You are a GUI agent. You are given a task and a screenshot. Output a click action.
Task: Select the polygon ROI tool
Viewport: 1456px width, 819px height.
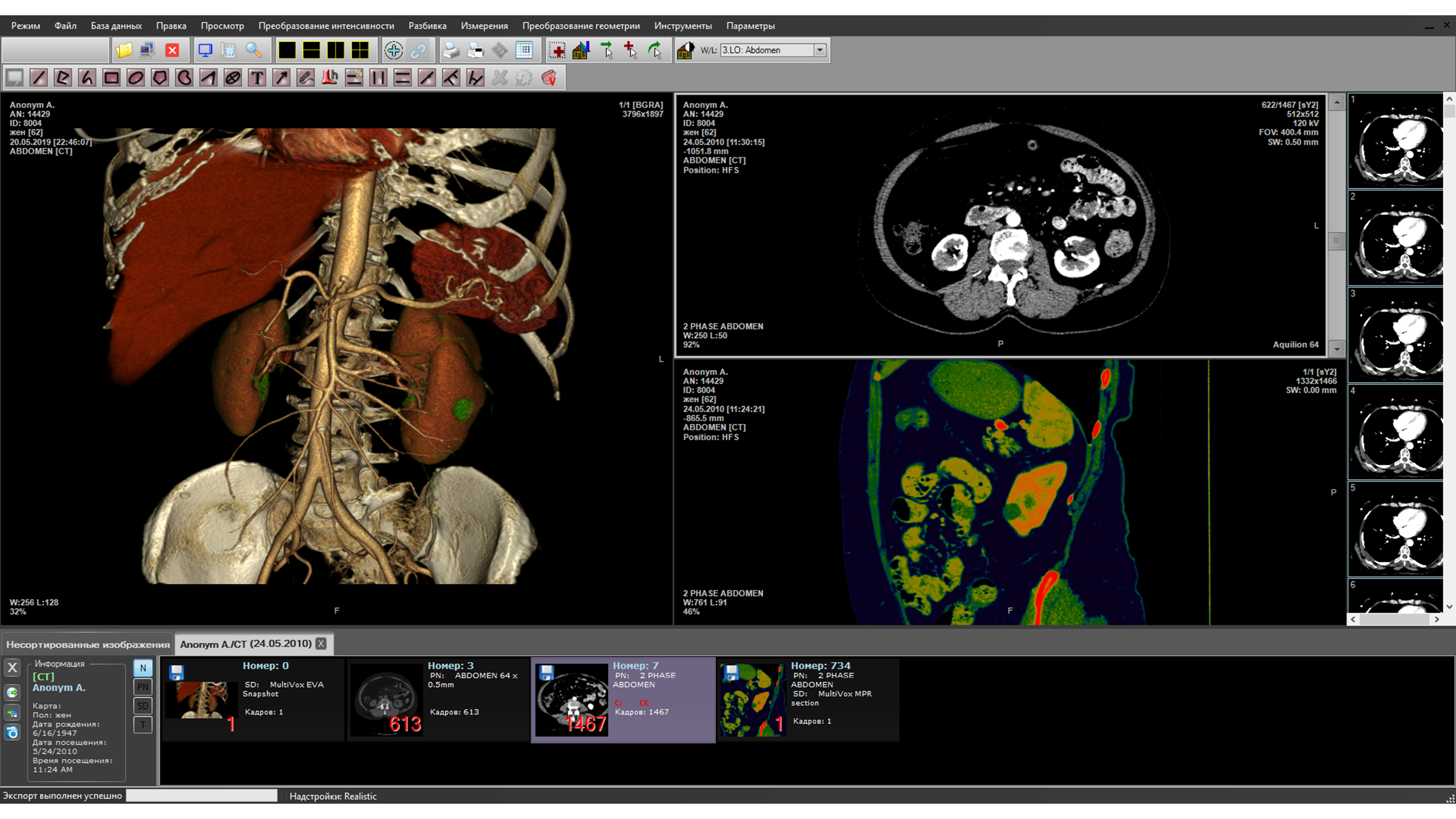tap(160, 78)
